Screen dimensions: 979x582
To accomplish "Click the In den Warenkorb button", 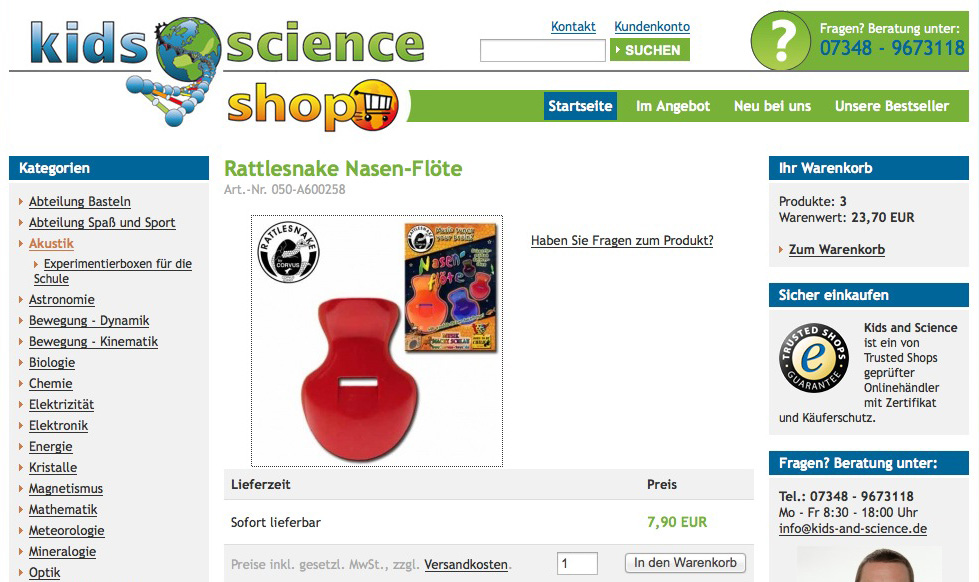I will pyautogui.click(x=685, y=563).
